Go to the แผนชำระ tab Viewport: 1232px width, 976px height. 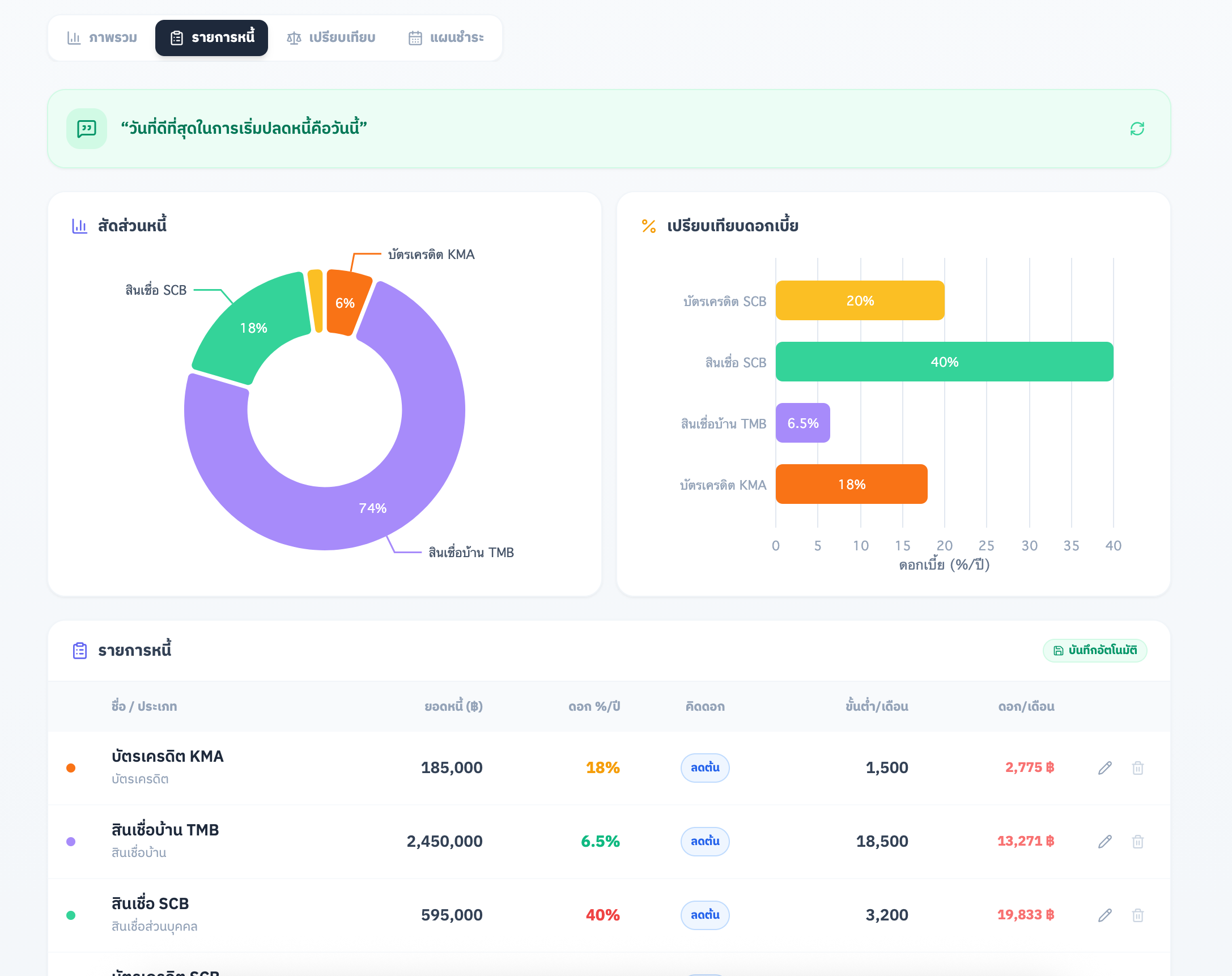446,38
